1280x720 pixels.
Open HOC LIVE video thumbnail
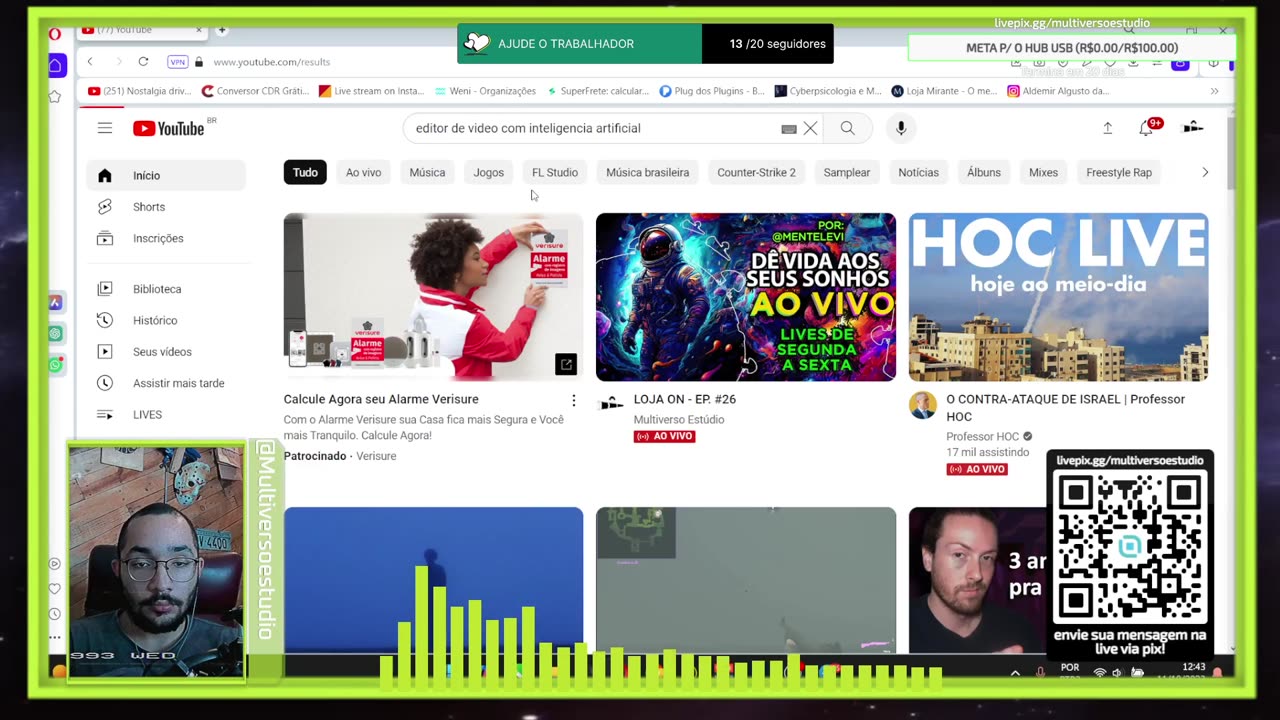coord(1058,297)
